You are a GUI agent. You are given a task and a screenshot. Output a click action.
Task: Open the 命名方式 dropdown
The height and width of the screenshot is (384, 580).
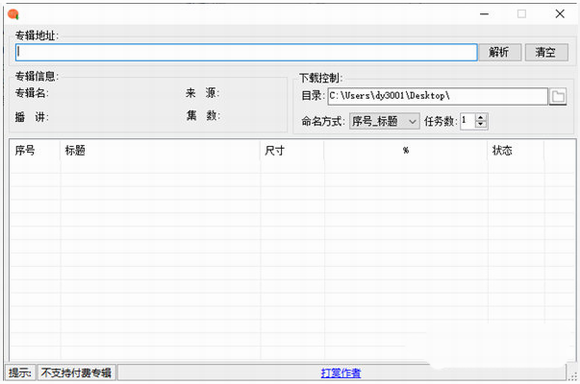[384, 121]
